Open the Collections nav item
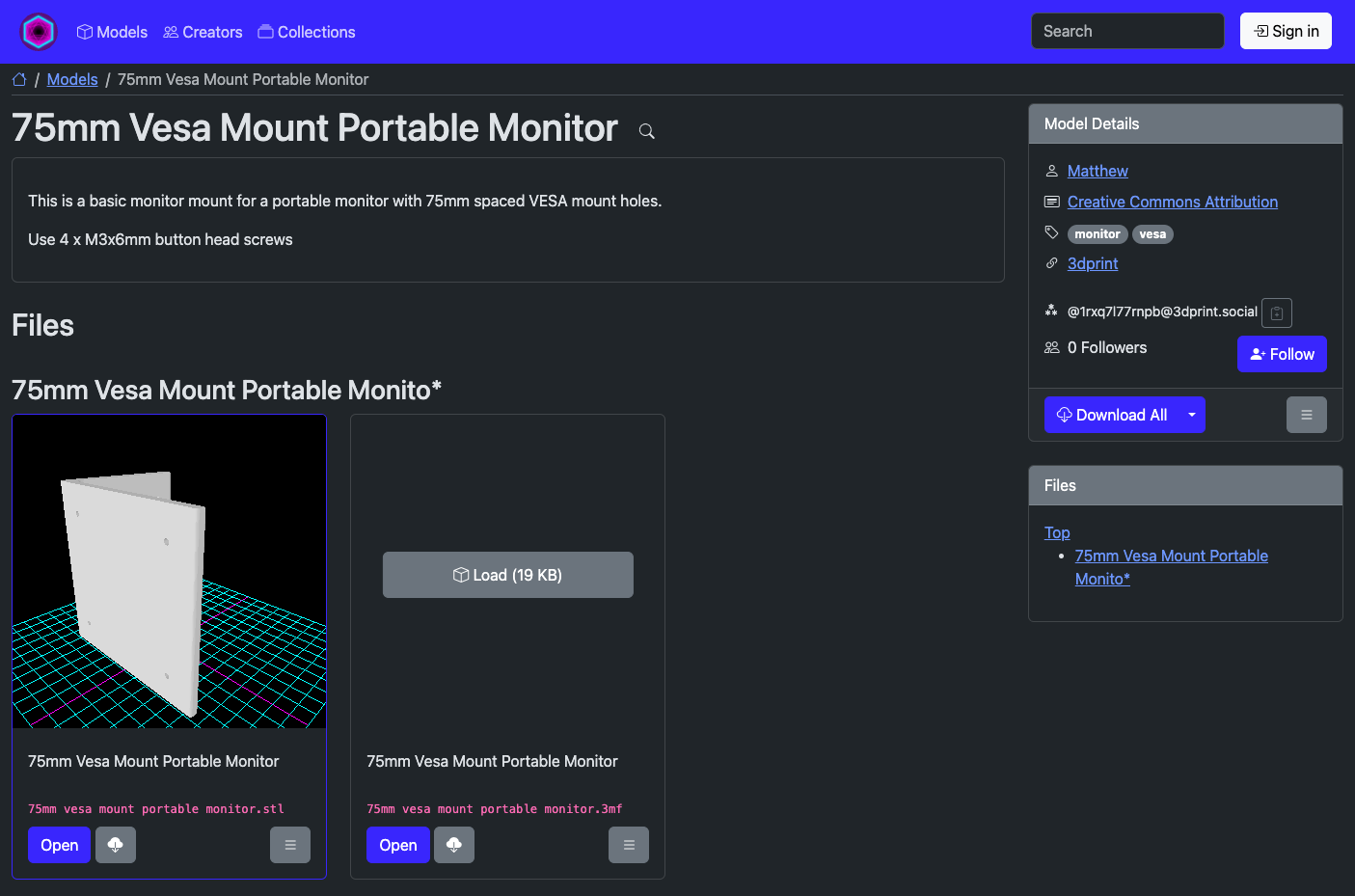1355x896 pixels. [307, 32]
